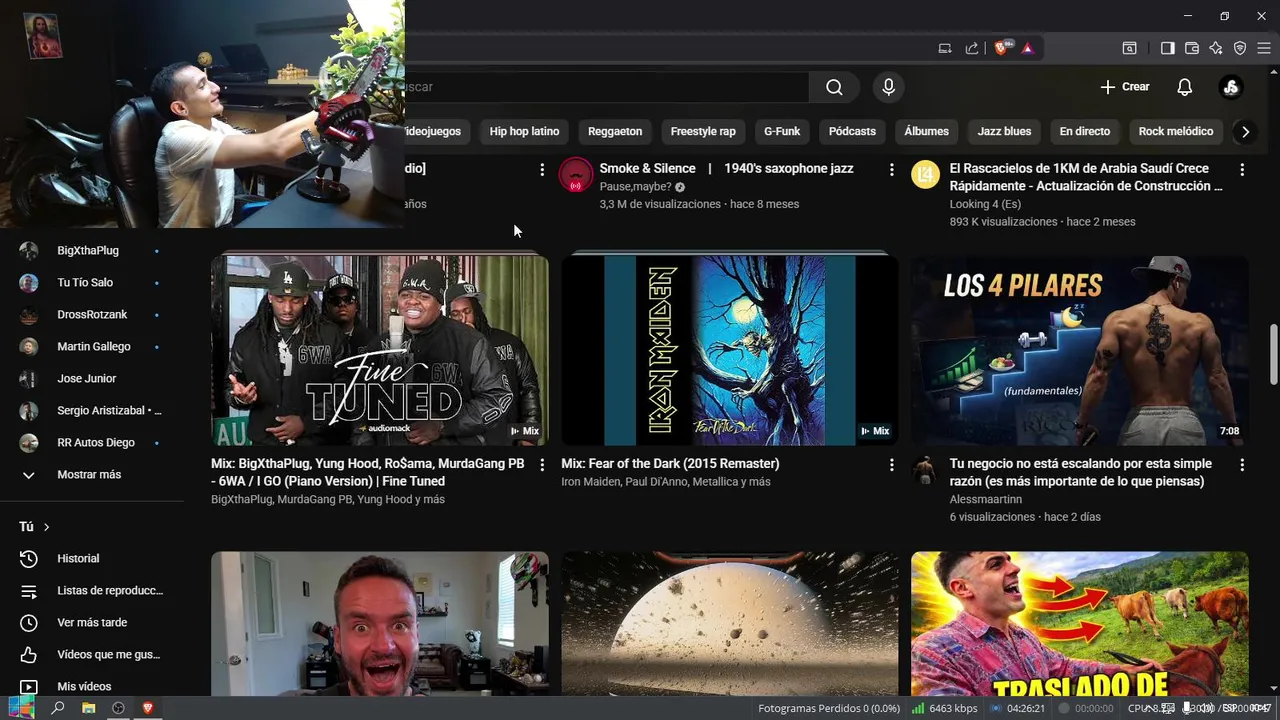Viewport: 1280px width, 720px height.
Task: Select the Reggaeton chip
Action: tap(615, 131)
